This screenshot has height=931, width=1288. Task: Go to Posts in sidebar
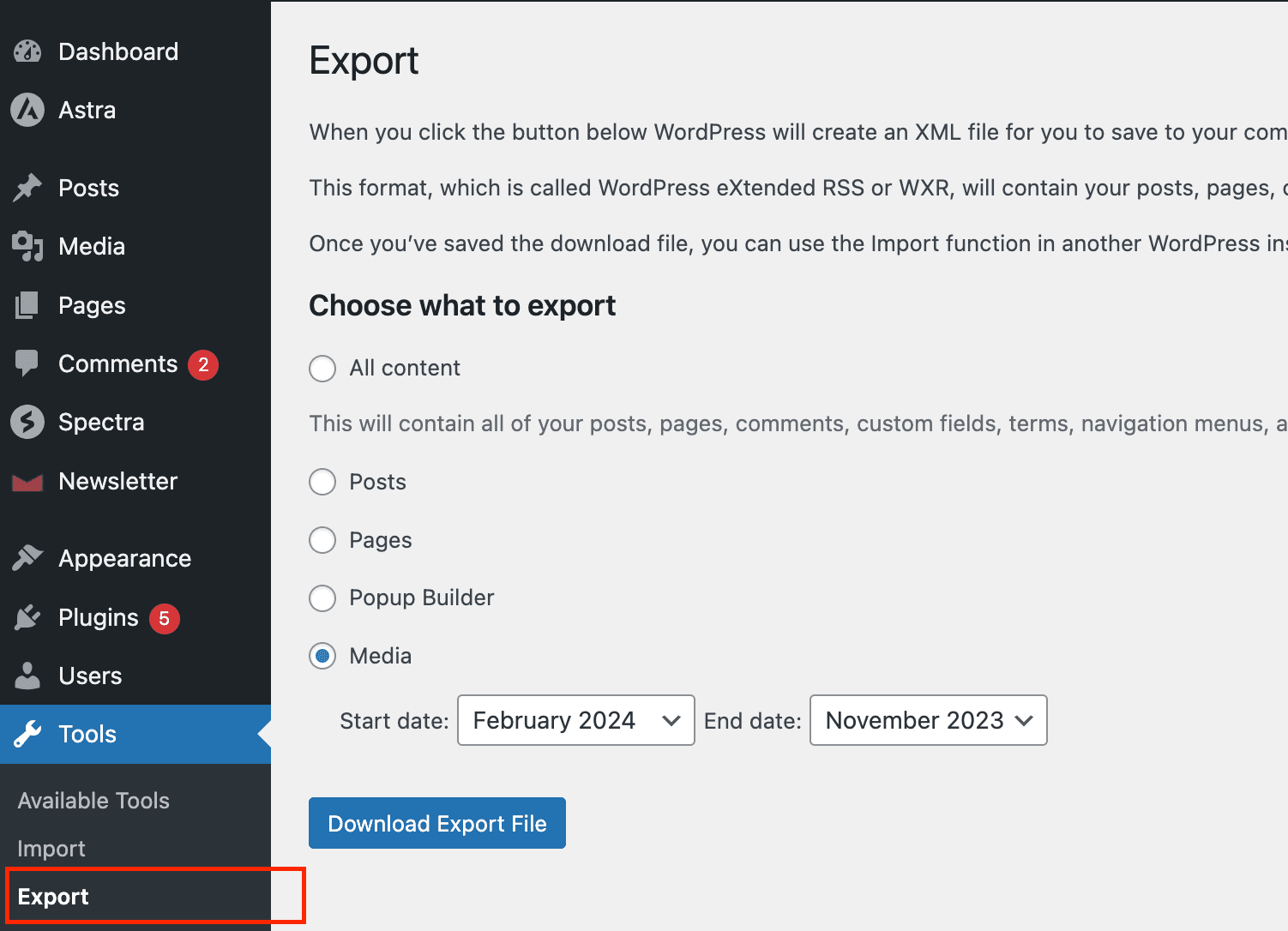135,188
